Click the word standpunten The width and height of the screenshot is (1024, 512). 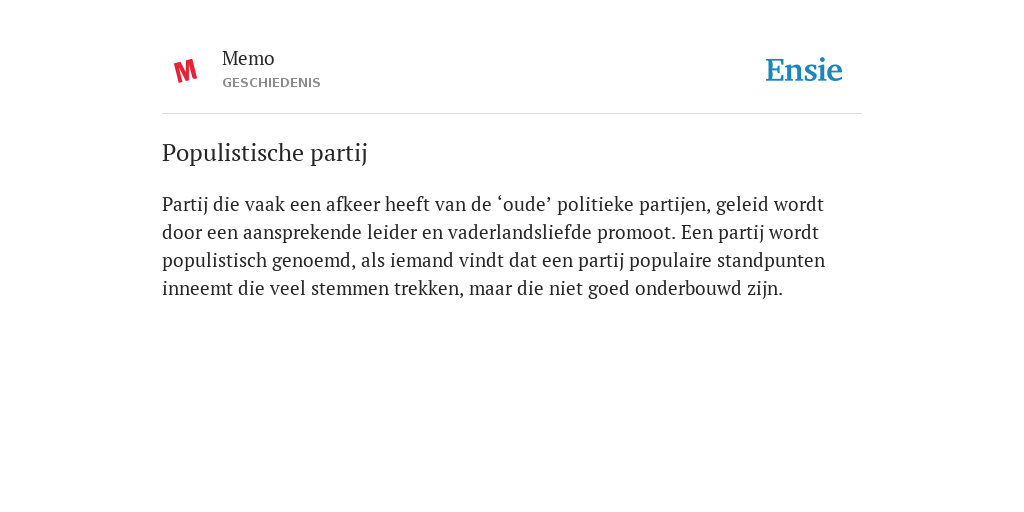tap(771, 261)
